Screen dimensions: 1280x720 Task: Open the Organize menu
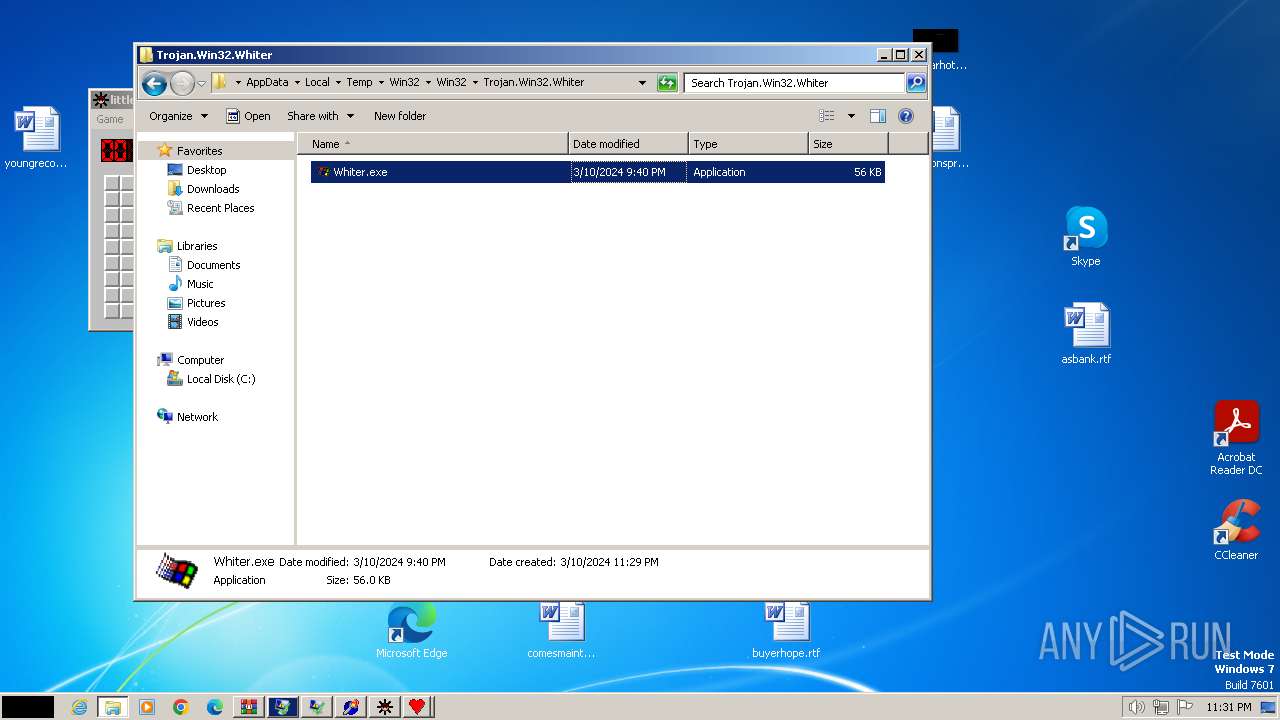pyautogui.click(x=178, y=116)
